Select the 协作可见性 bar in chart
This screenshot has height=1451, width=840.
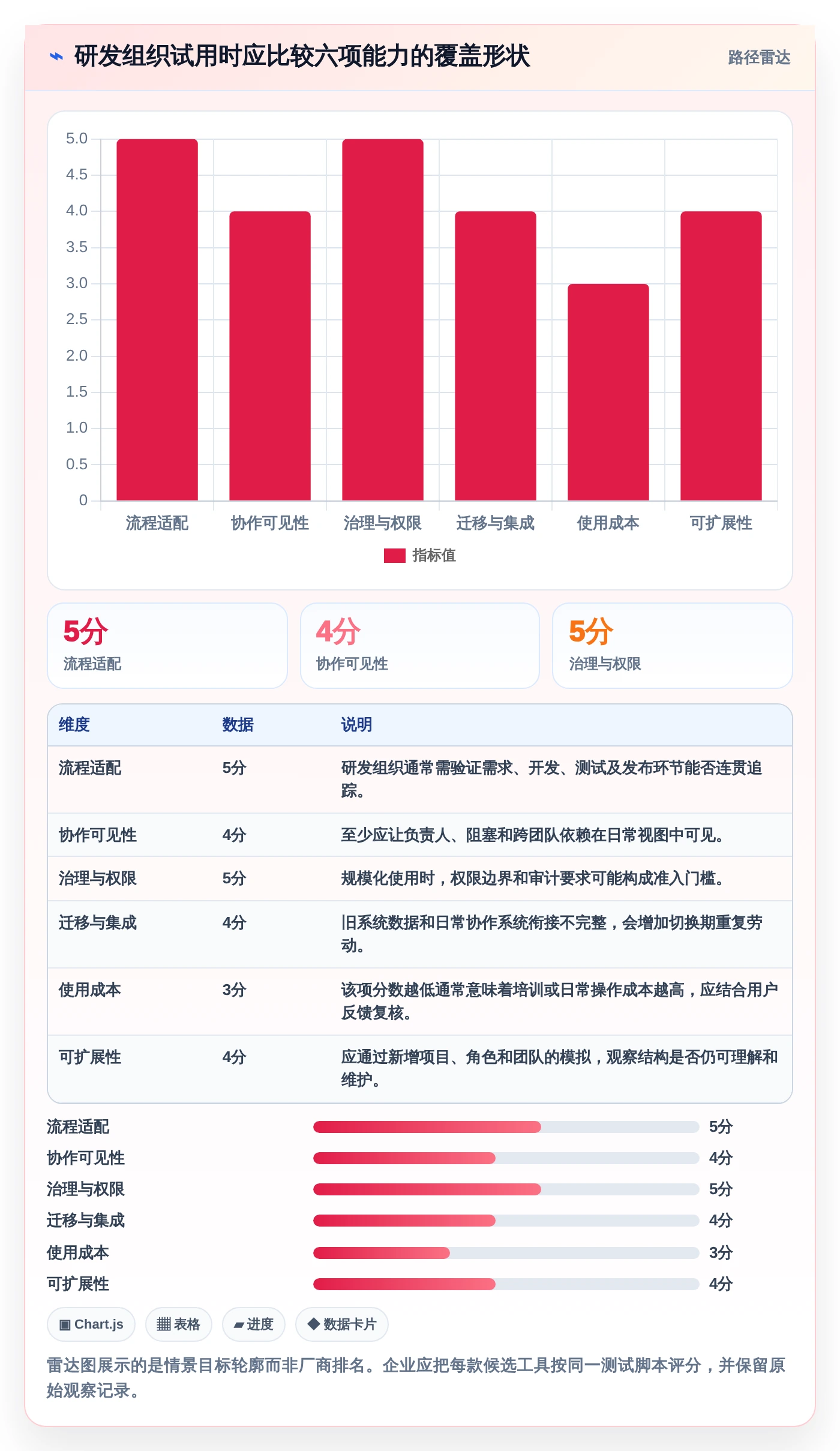pos(270,356)
